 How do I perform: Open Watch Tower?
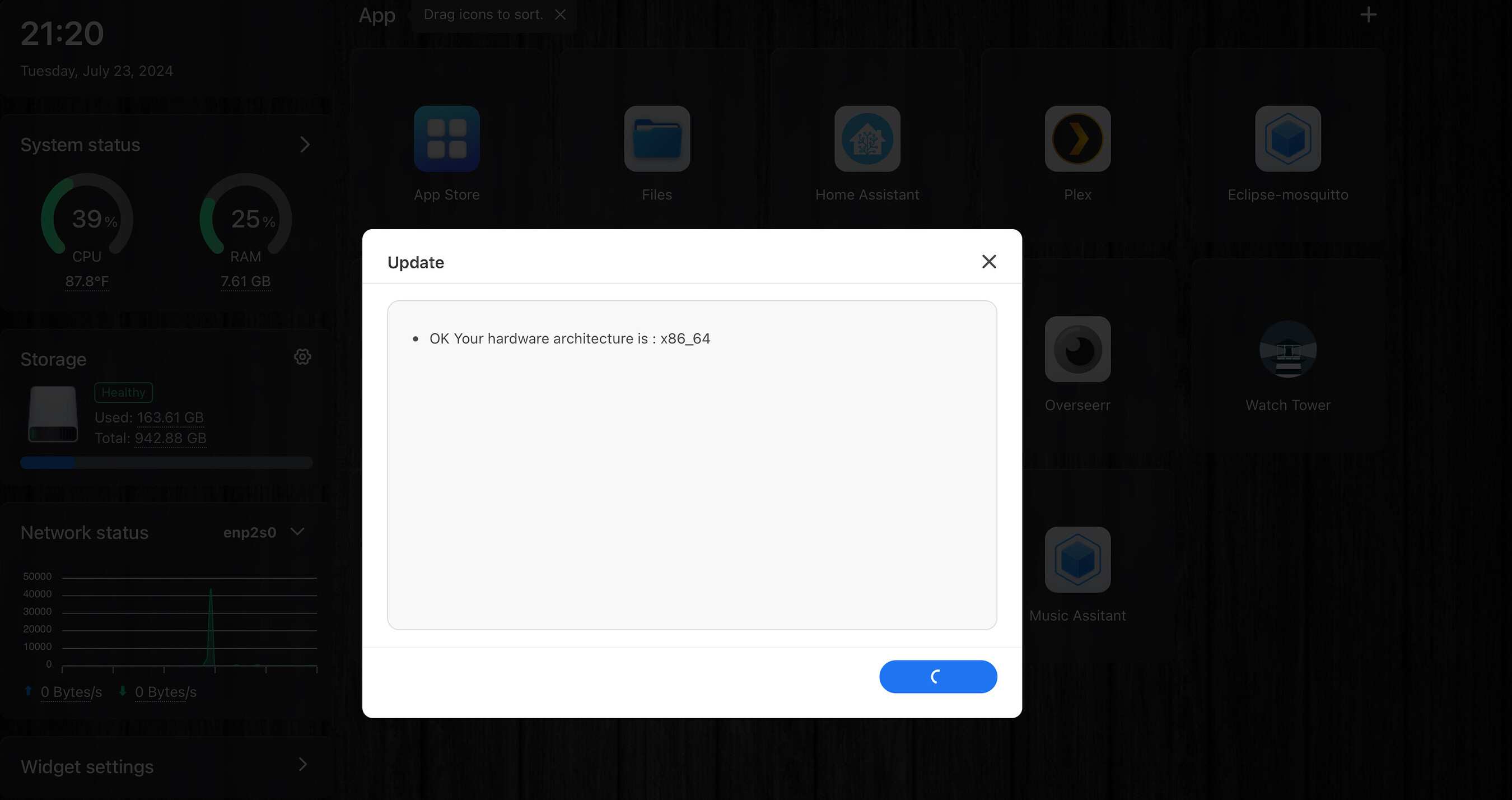(1288, 350)
